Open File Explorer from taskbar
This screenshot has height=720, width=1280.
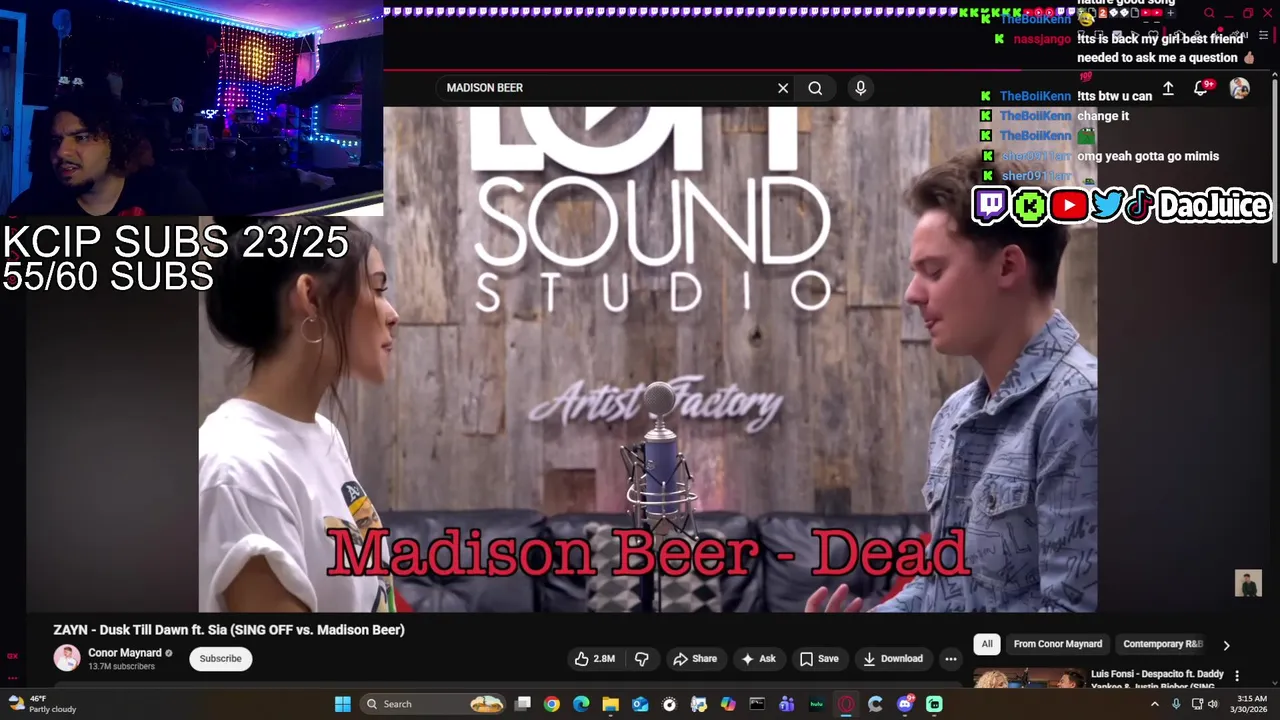point(610,704)
